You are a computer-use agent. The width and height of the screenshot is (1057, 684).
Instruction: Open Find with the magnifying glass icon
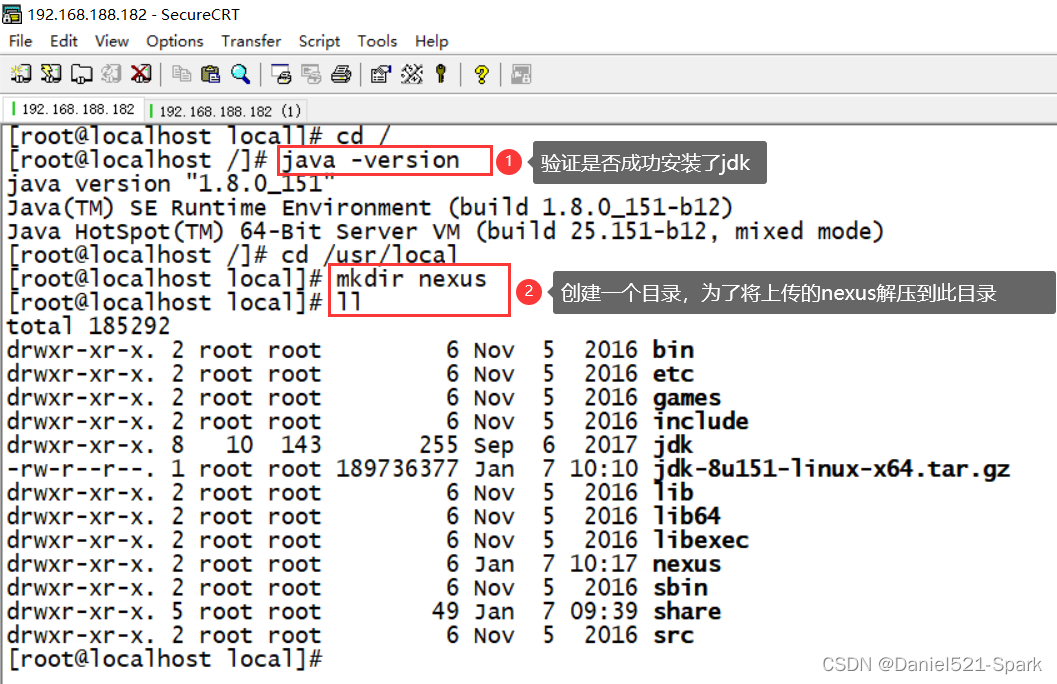(240, 74)
